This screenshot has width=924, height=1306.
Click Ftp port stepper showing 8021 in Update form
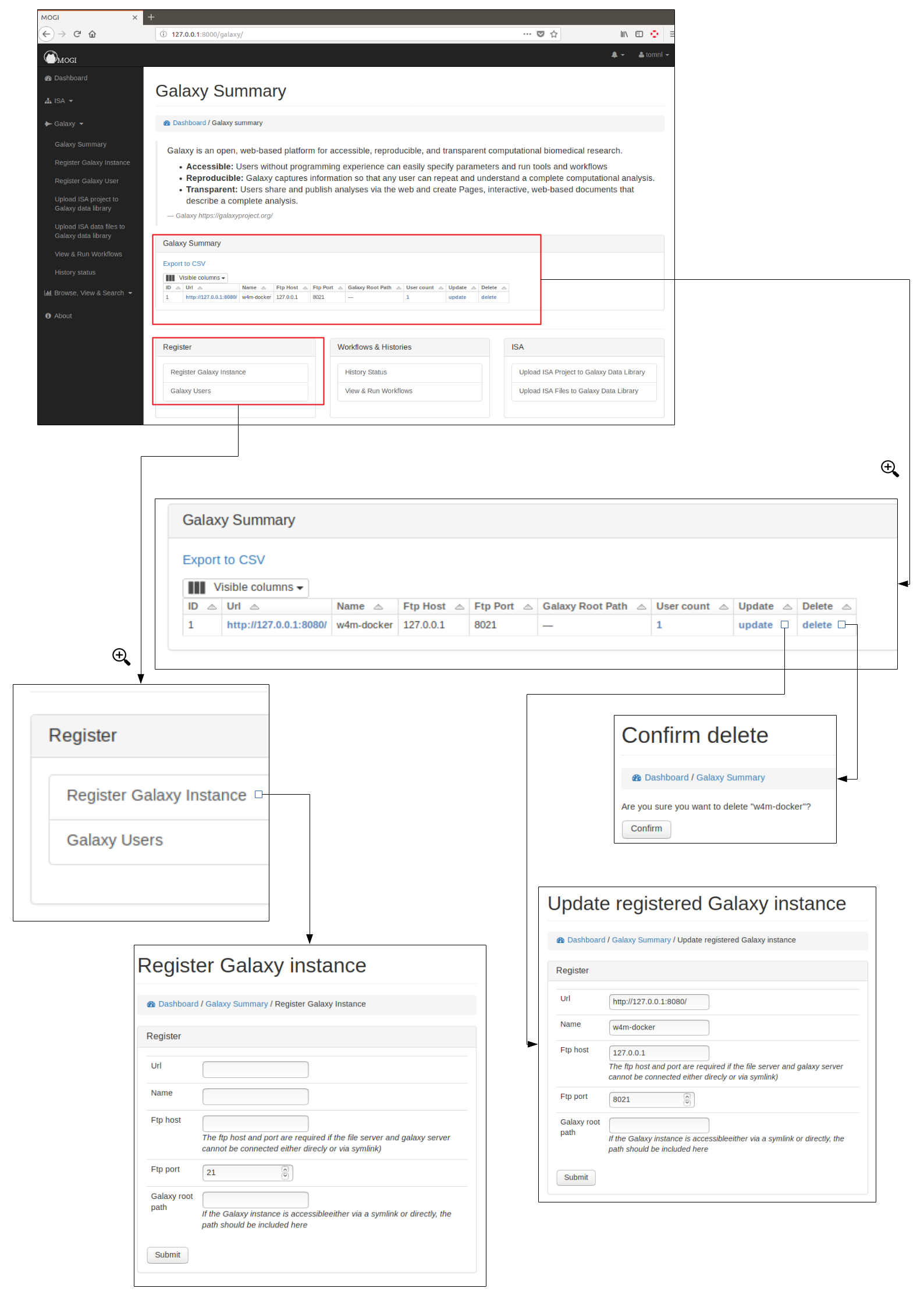(x=687, y=1099)
